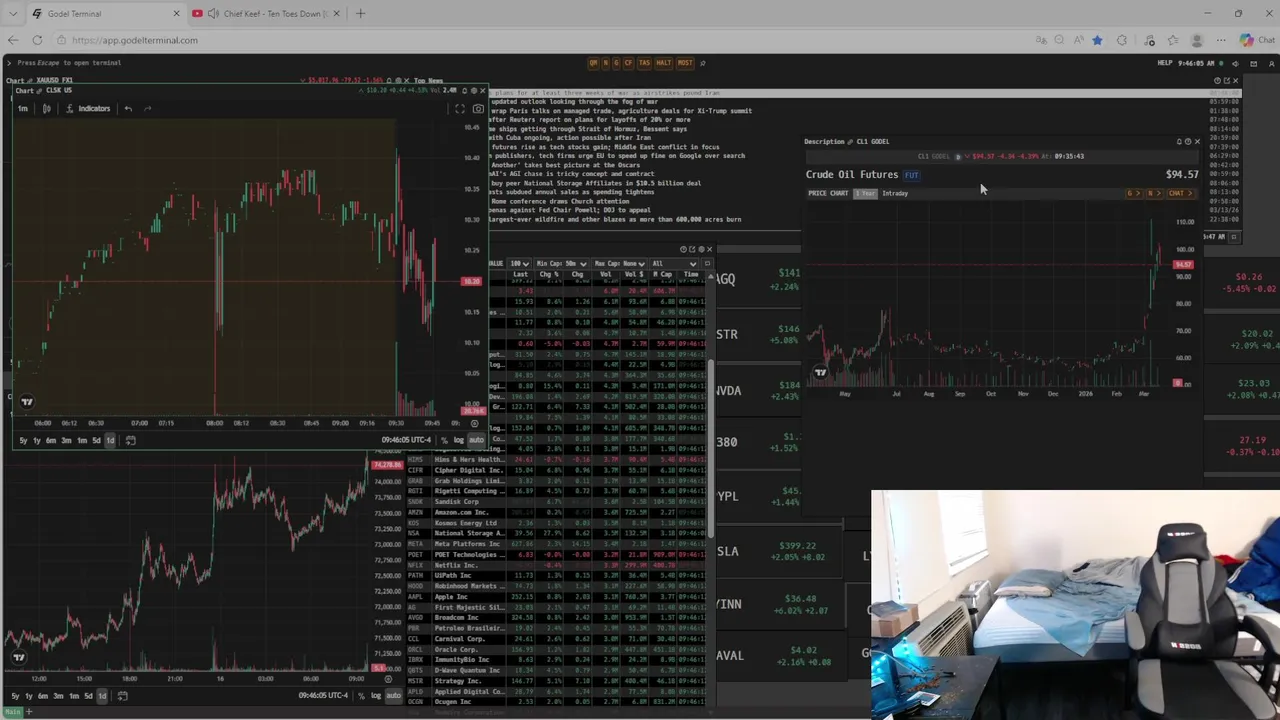Open go-to-date calendar on lower chart

point(122,695)
